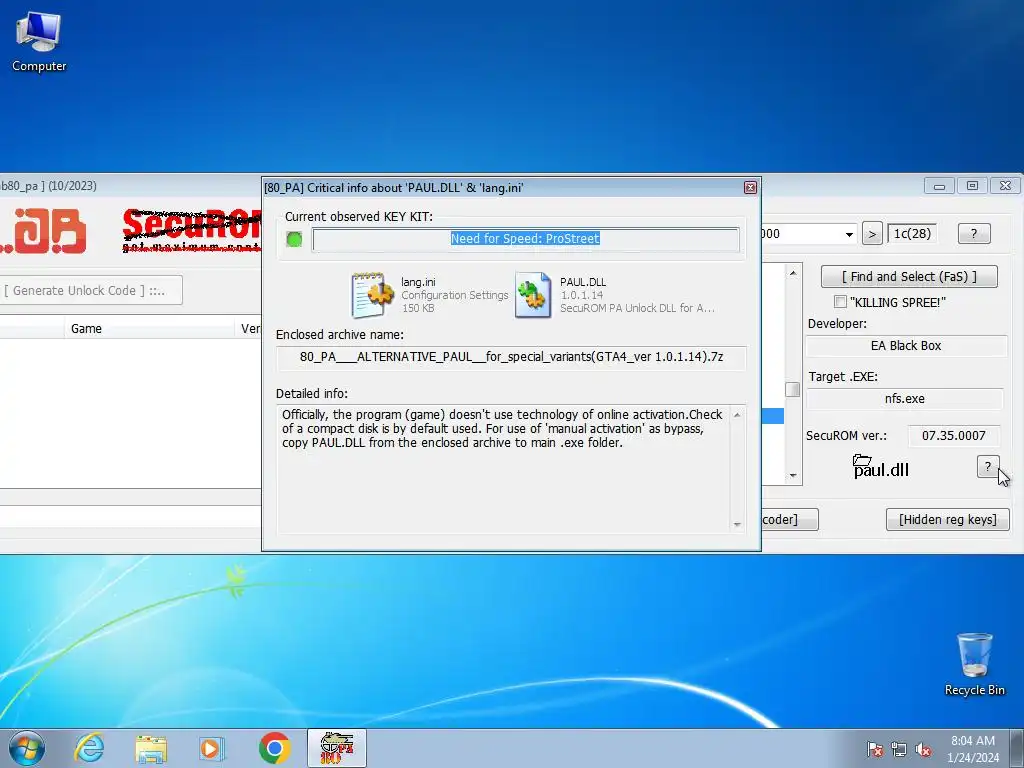
Task: Click the Action Center flag tray icon
Action: coord(874,749)
